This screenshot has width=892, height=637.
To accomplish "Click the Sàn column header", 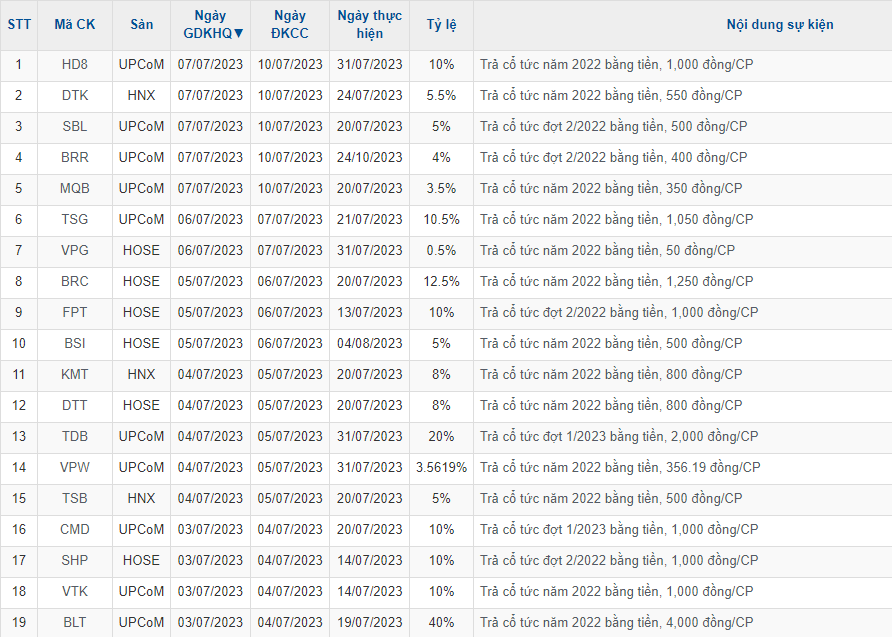I will click(x=141, y=25).
